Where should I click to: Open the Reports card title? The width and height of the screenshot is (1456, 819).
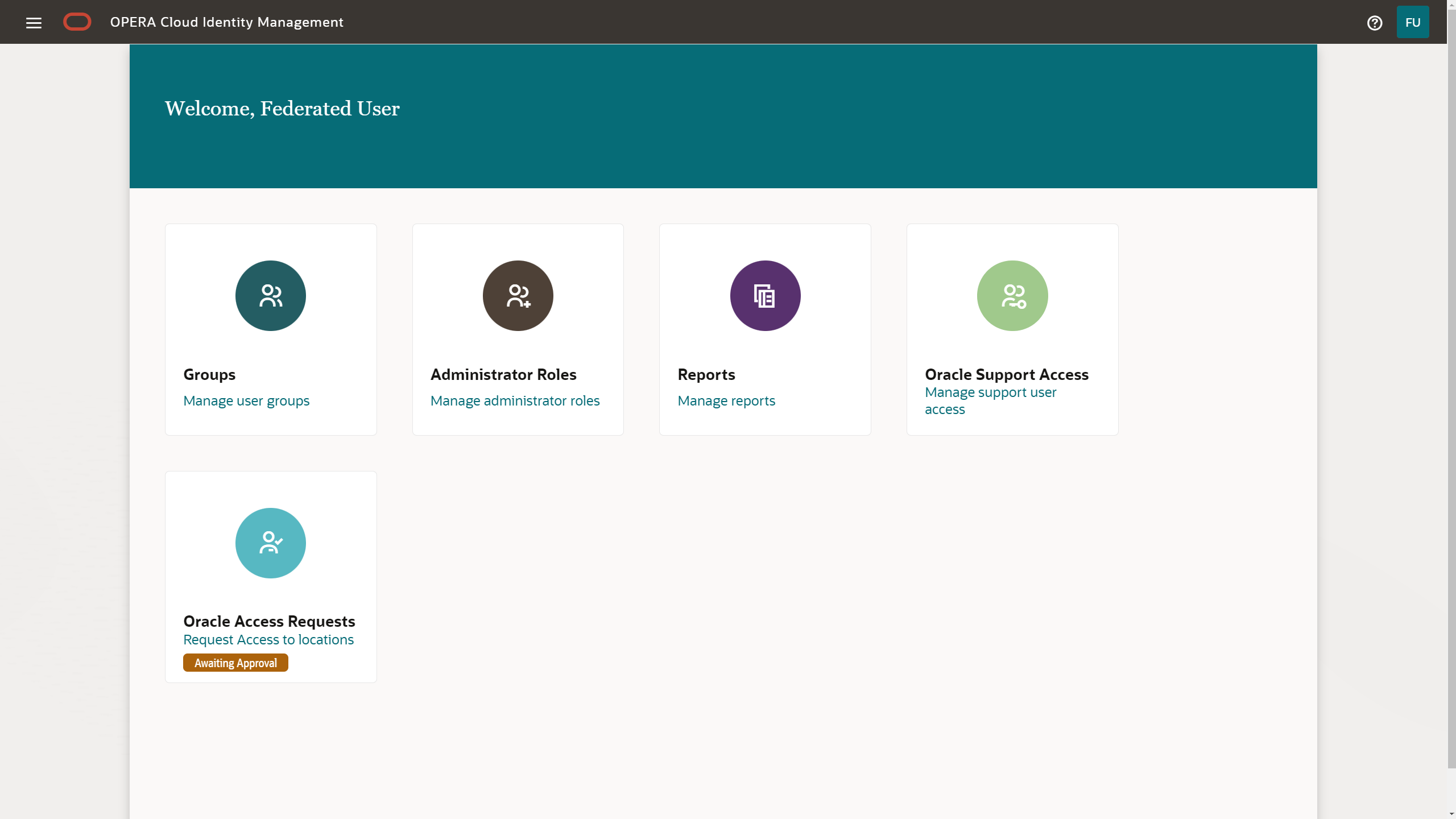point(706,374)
